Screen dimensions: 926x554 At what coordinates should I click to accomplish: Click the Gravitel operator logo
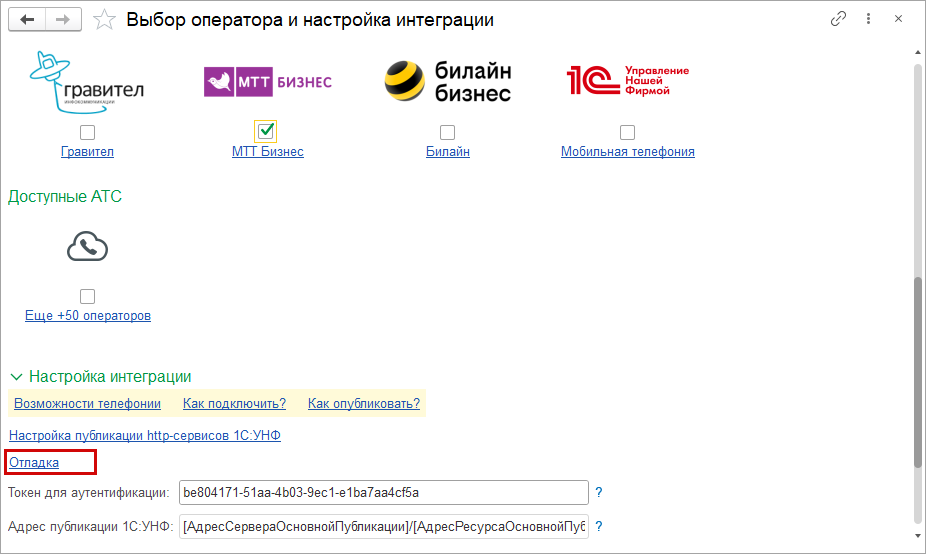click(x=87, y=84)
